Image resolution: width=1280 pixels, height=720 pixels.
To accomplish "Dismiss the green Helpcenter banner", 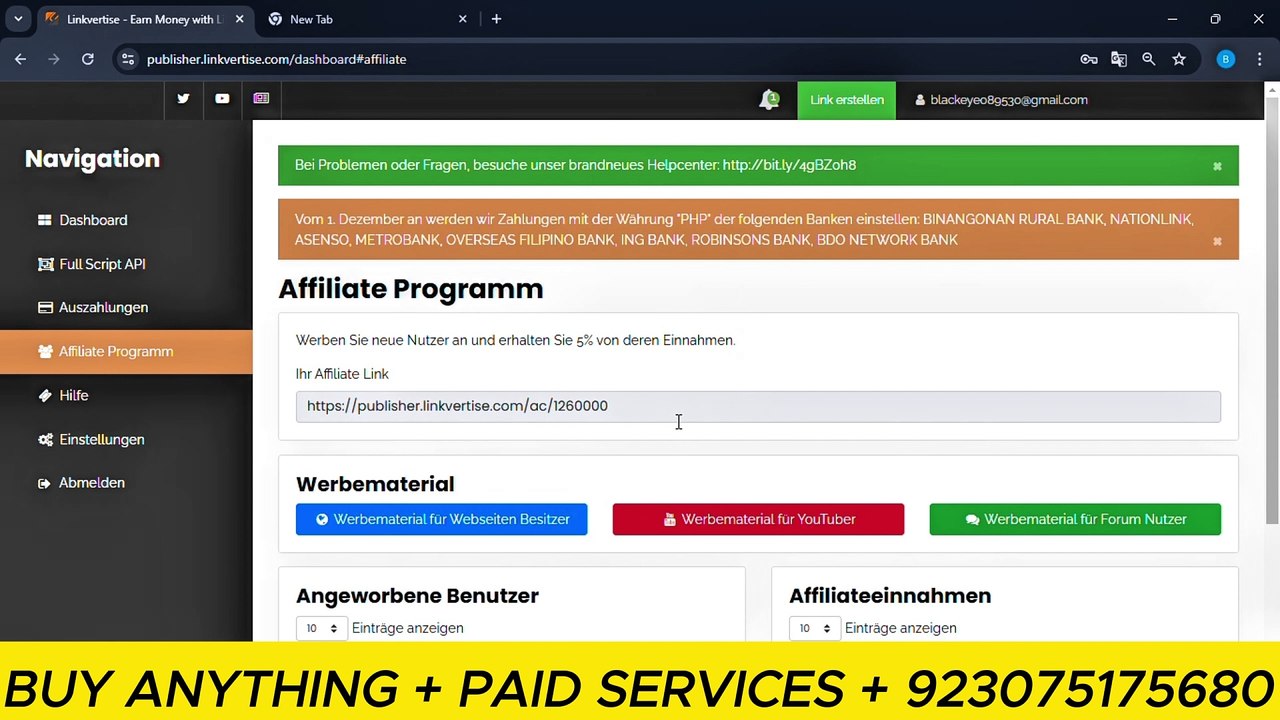I will click(1217, 166).
